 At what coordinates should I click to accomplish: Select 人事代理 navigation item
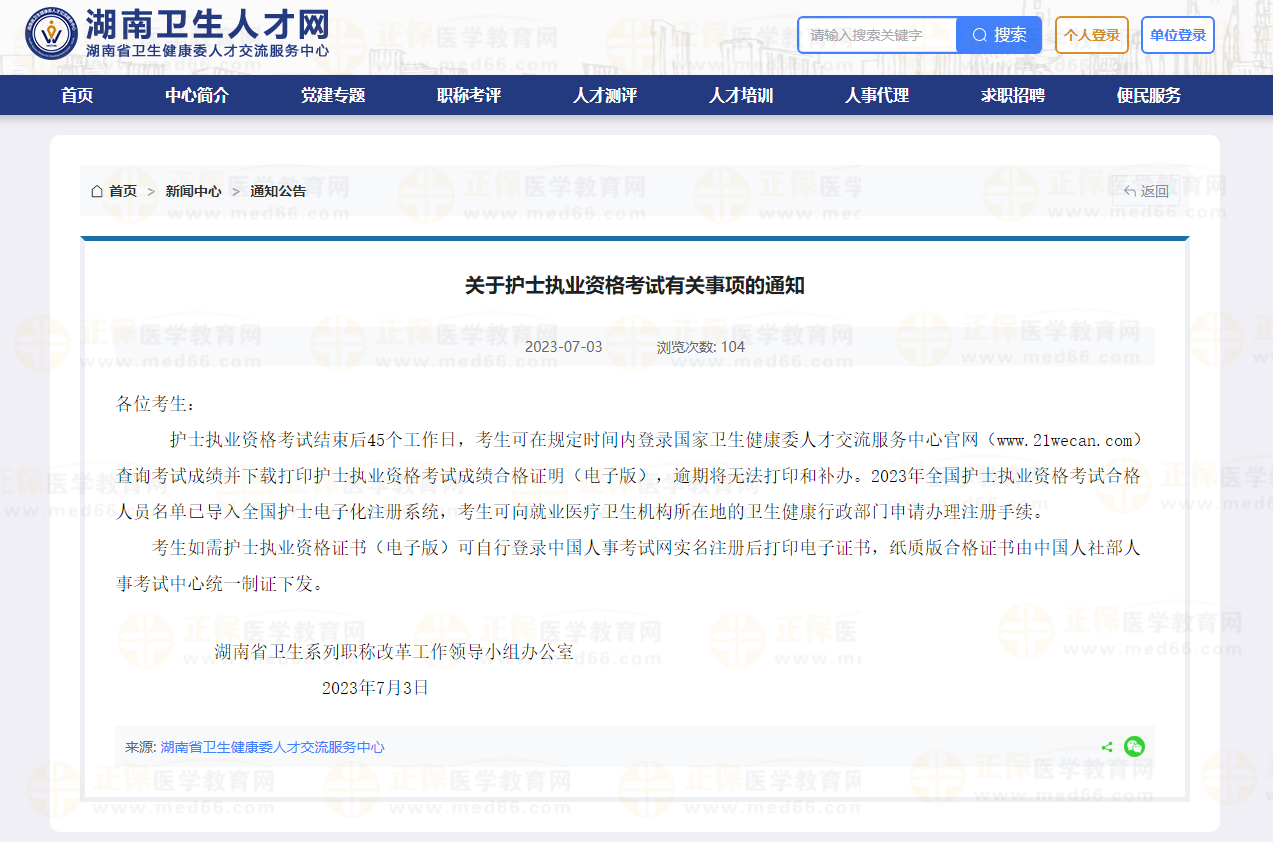click(x=877, y=96)
